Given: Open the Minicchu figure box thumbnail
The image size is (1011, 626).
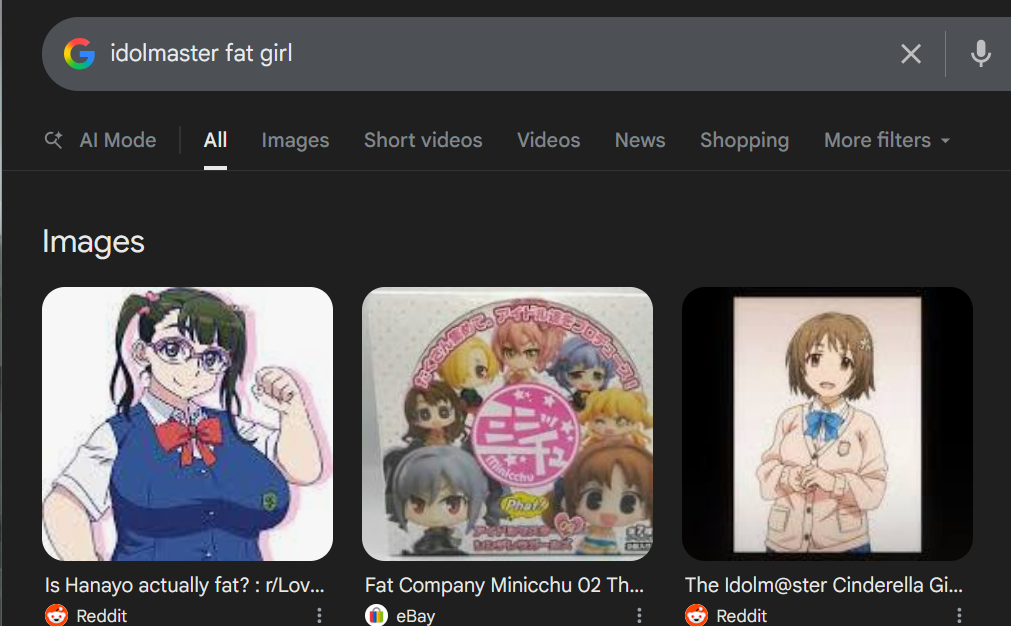Looking at the screenshot, I should 507,424.
